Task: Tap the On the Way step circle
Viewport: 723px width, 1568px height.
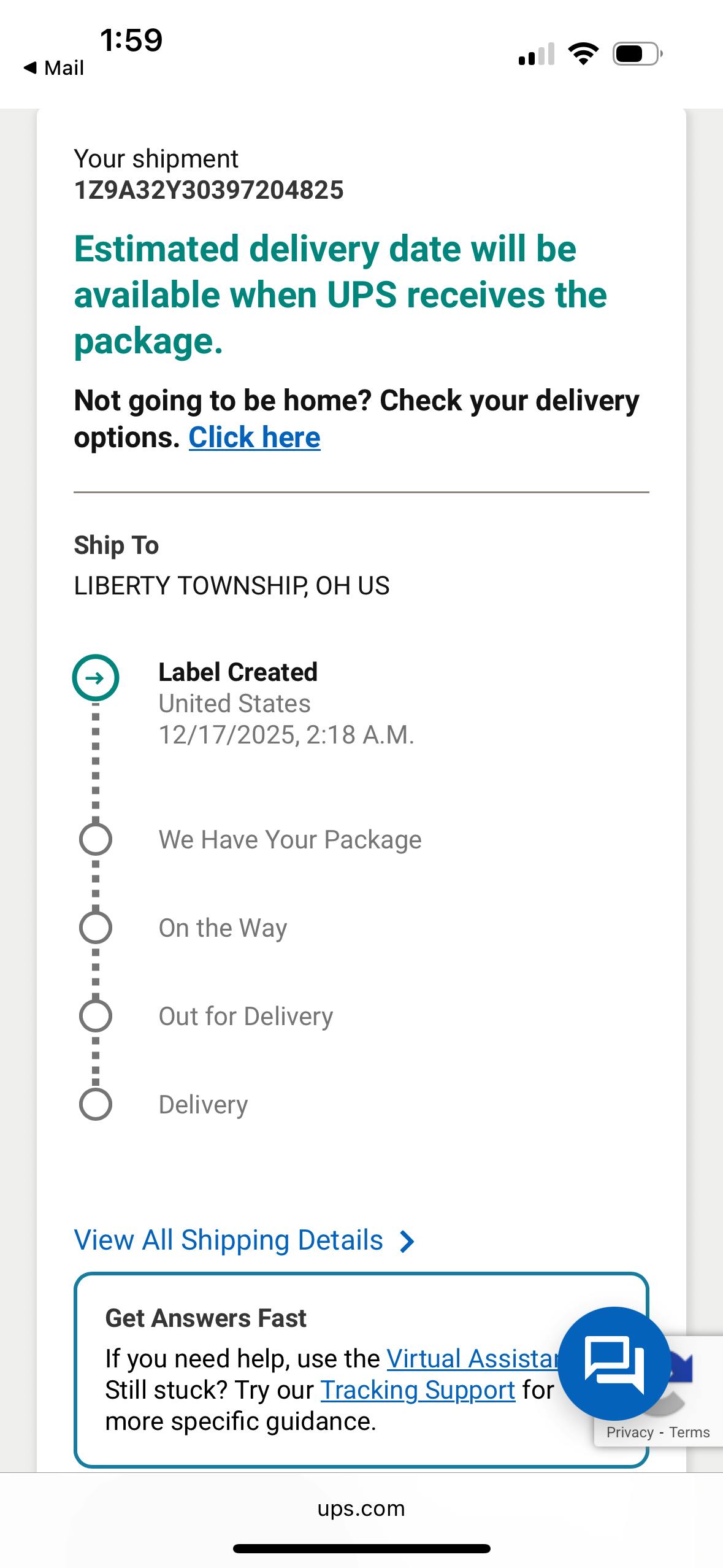Action: tap(96, 928)
